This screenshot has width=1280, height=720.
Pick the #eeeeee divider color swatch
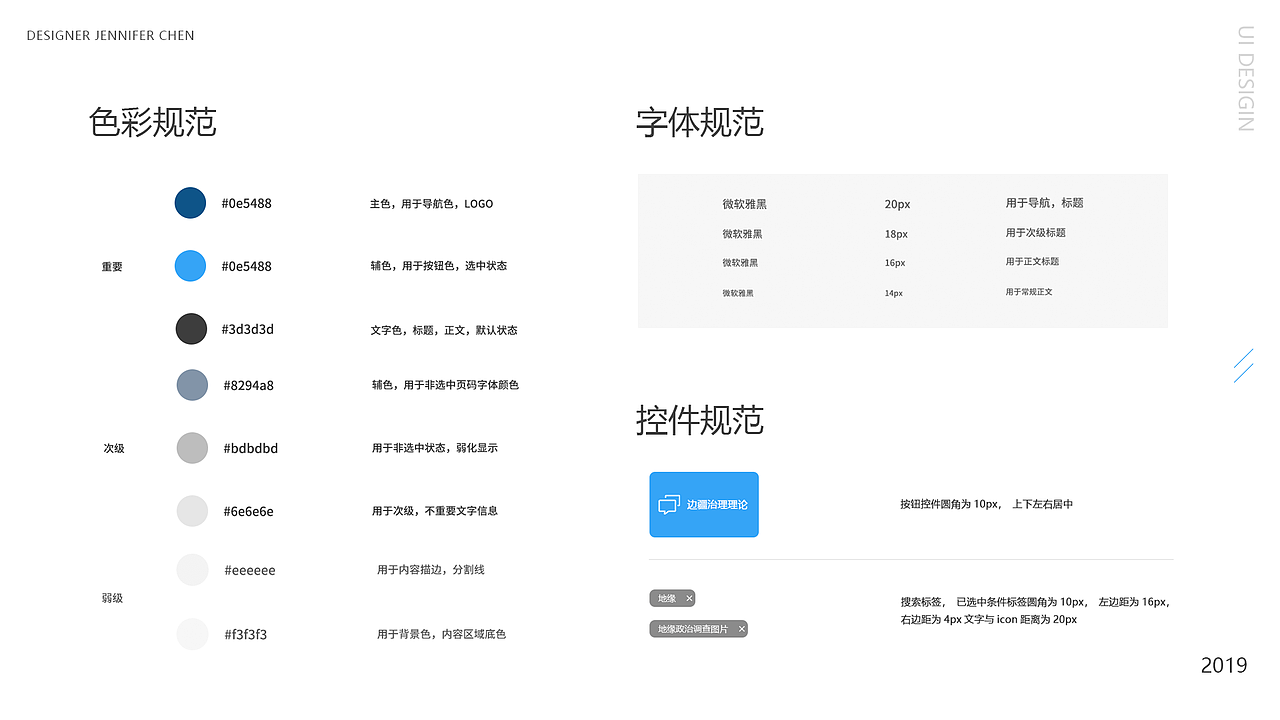[x=192, y=570]
